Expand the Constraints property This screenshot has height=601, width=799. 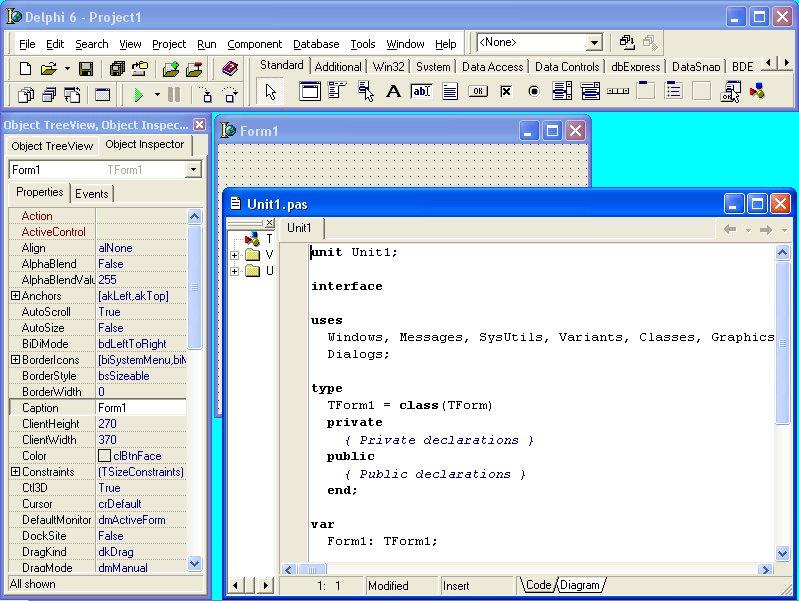tap(15, 472)
